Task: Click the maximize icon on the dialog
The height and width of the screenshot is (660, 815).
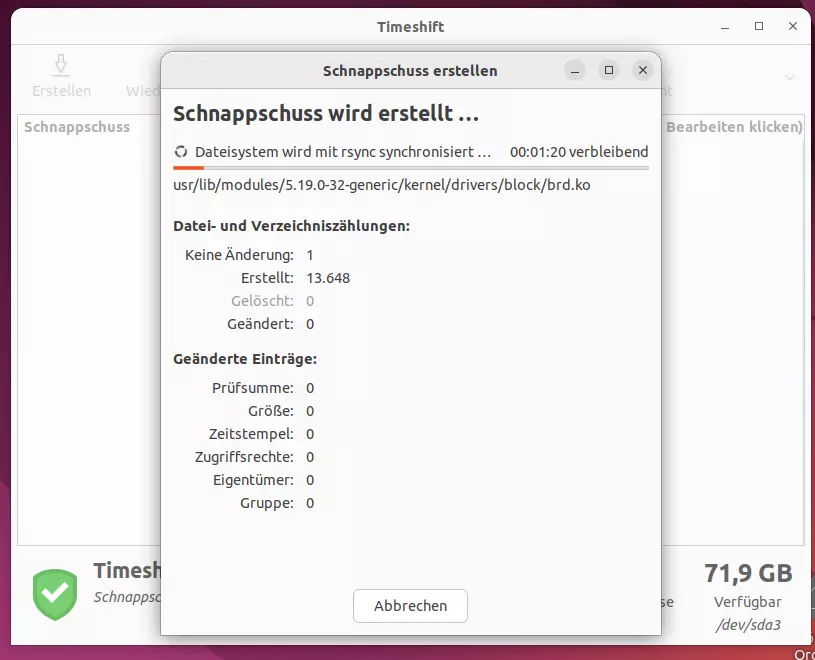Action: click(609, 71)
